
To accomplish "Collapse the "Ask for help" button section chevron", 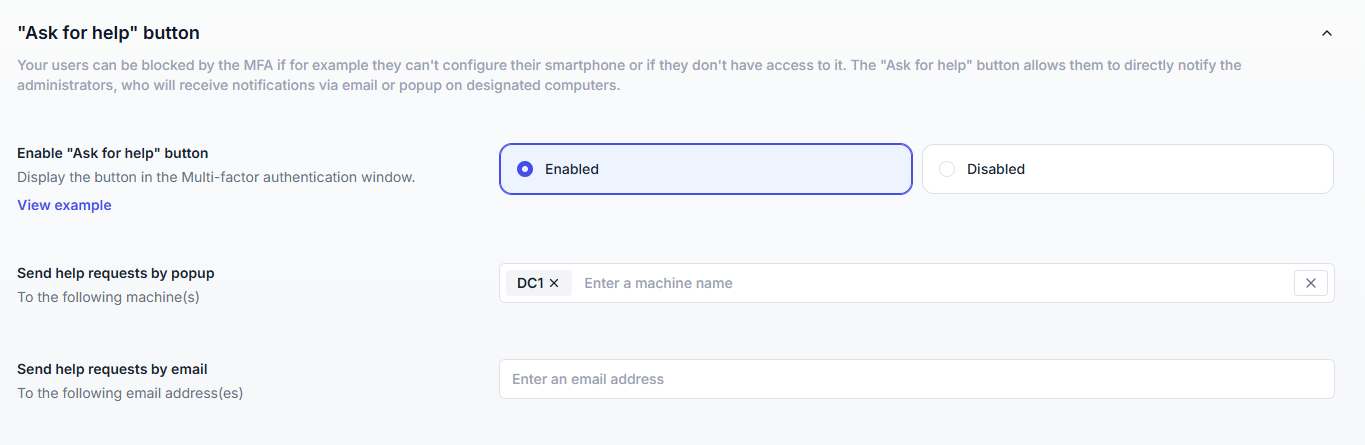I will tap(1327, 33).
